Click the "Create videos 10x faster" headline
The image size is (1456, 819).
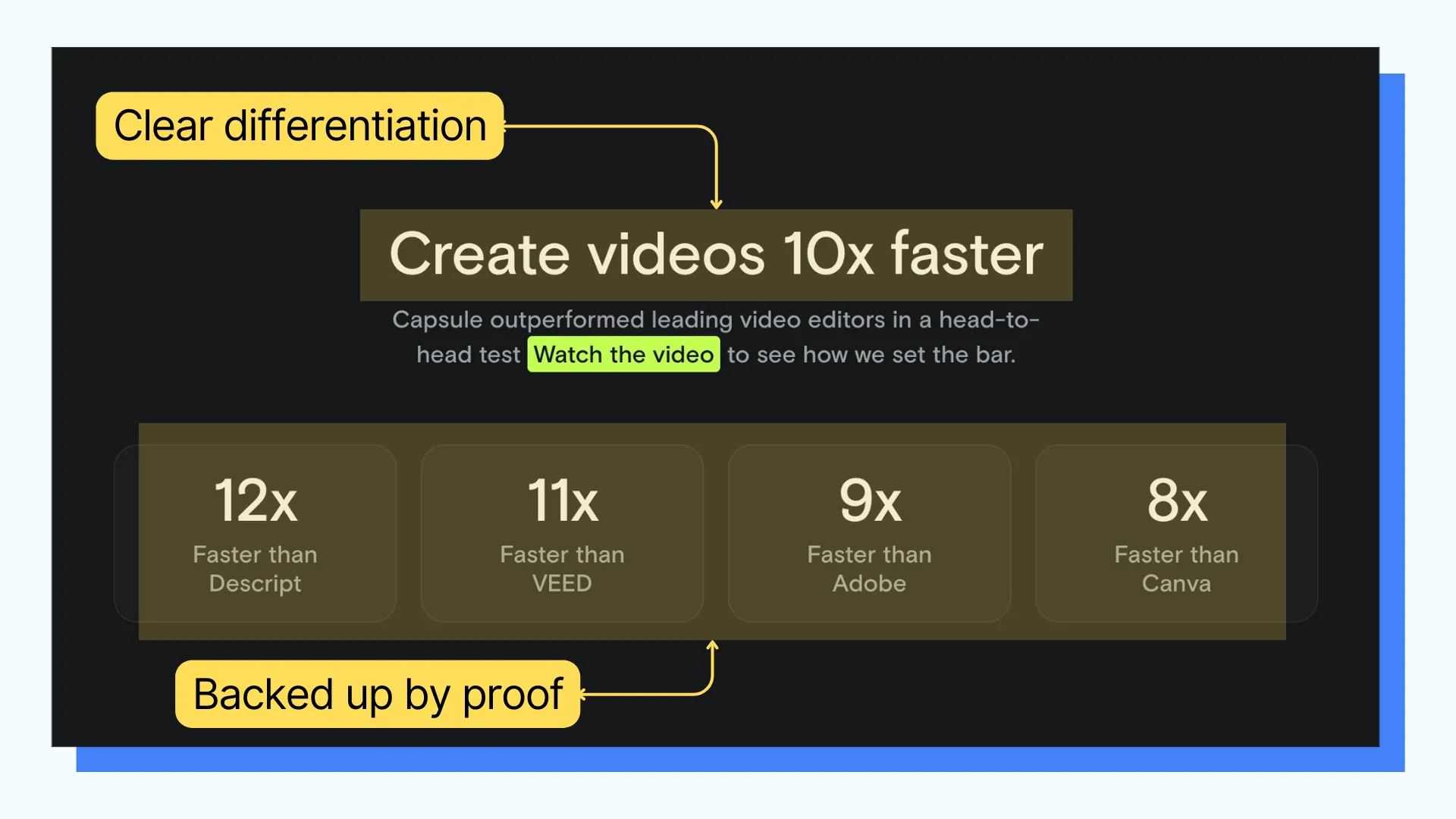[x=716, y=254]
